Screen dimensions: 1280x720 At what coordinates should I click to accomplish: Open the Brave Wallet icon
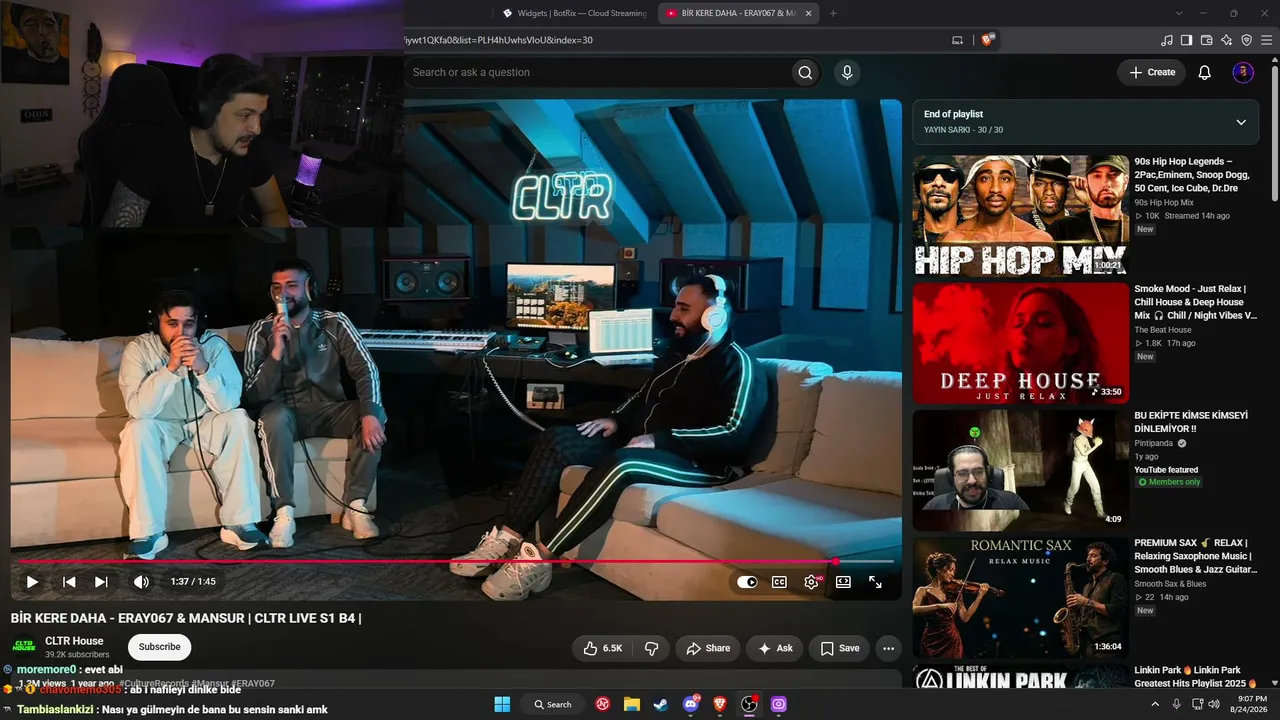point(1206,40)
